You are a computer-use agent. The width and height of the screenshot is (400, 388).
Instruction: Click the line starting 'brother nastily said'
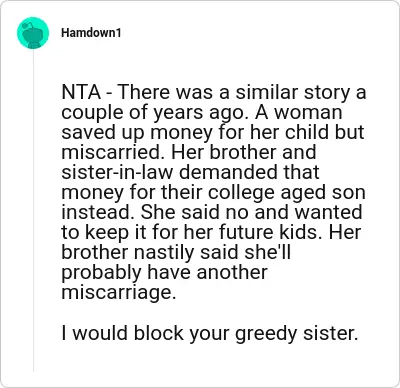176,253
